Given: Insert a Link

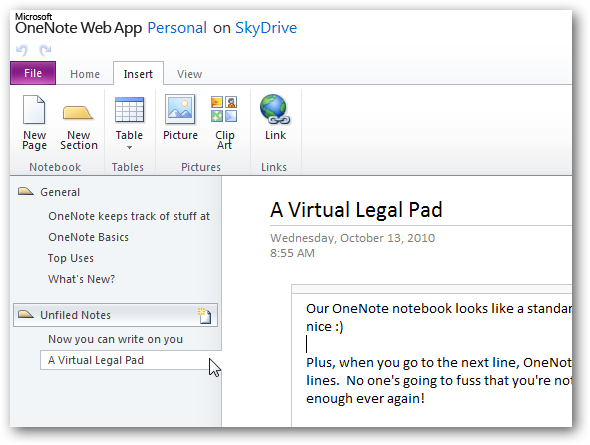Looking at the screenshot, I should [275, 118].
